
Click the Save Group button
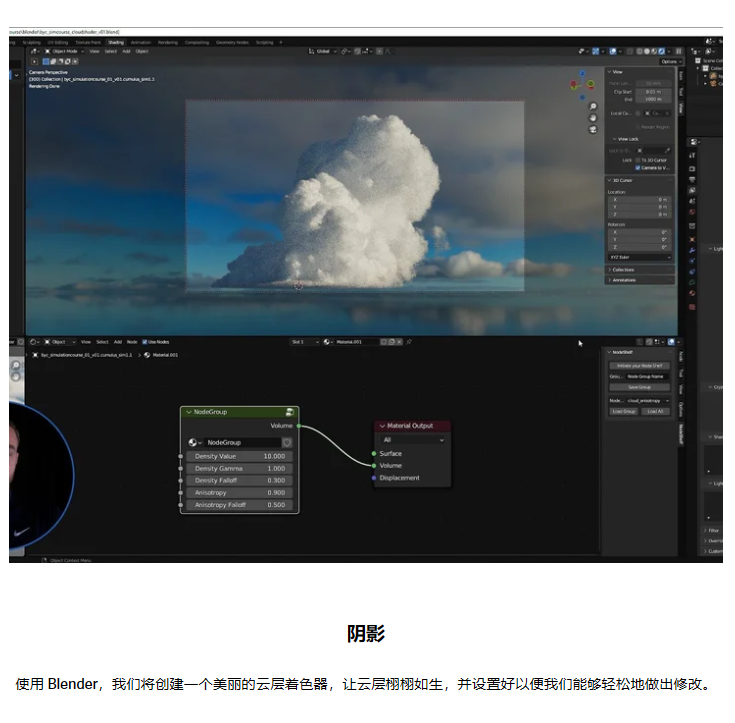point(639,387)
